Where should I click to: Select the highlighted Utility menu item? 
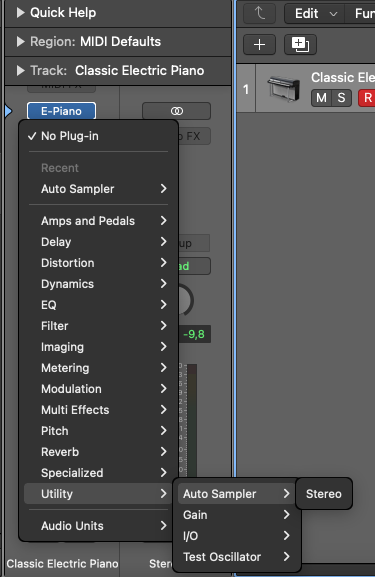[98, 493]
